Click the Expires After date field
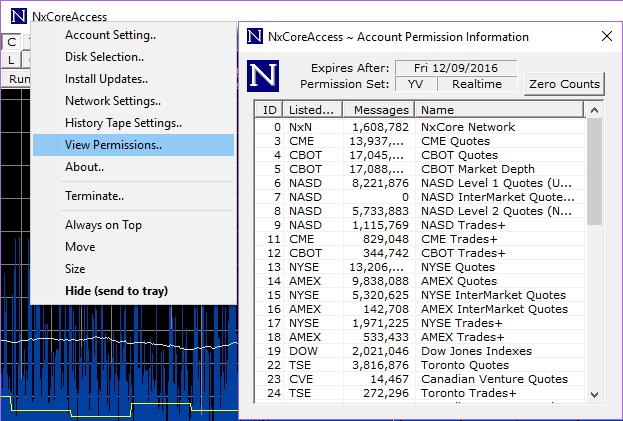Screen dimensions: 623x421 (x=456, y=68)
